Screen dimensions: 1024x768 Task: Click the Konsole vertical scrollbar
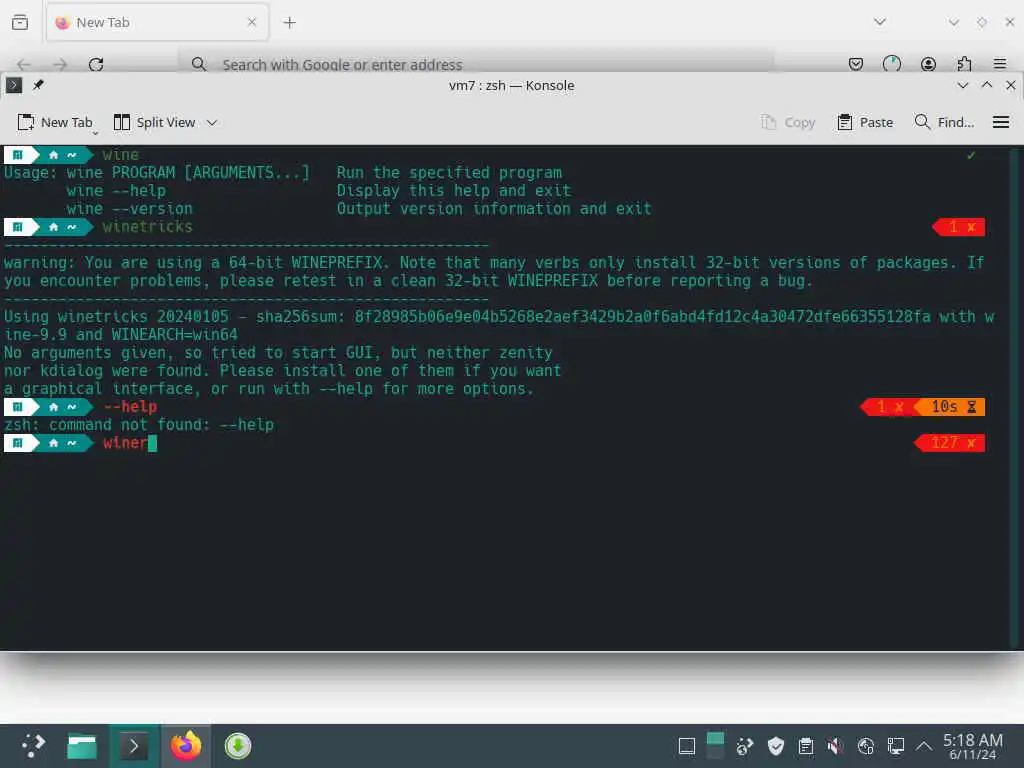pyautogui.click(x=1014, y=398)
